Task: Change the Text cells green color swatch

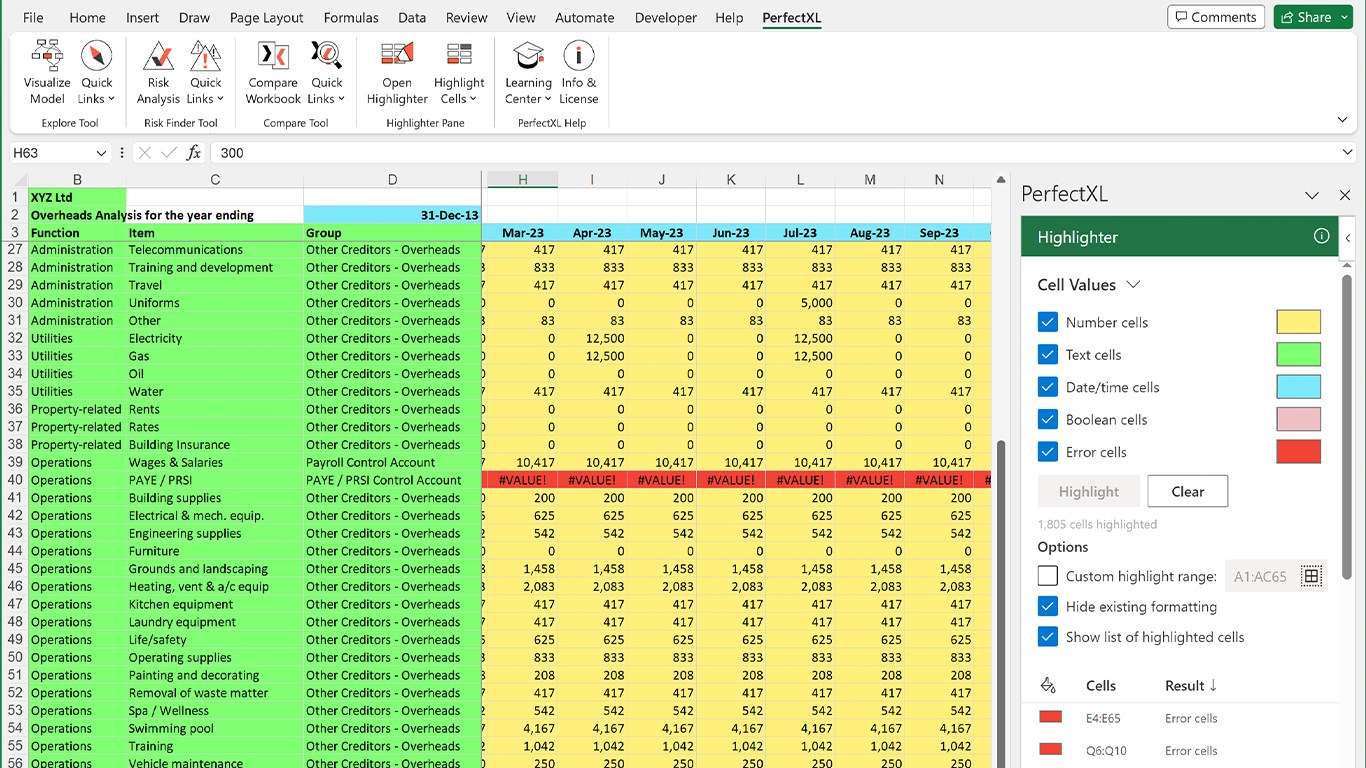Action: coord(1299,354)
